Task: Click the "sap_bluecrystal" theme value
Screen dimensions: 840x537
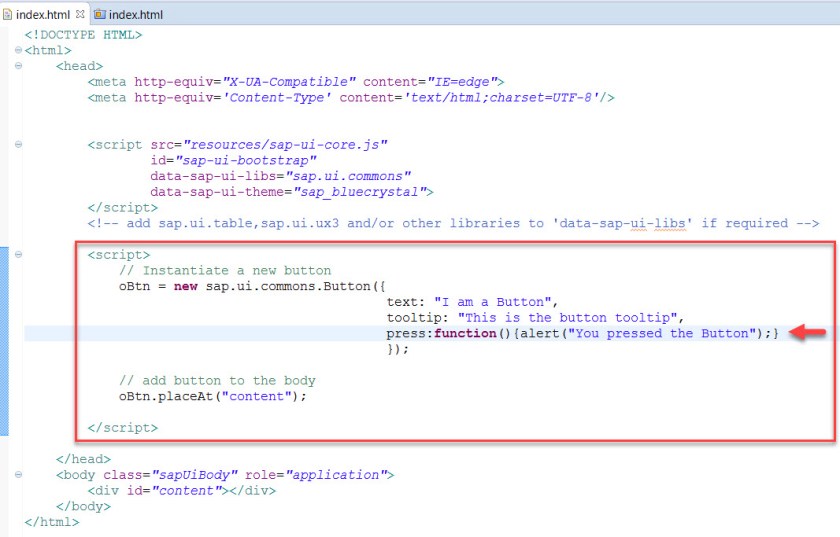Action: point(360,192)
